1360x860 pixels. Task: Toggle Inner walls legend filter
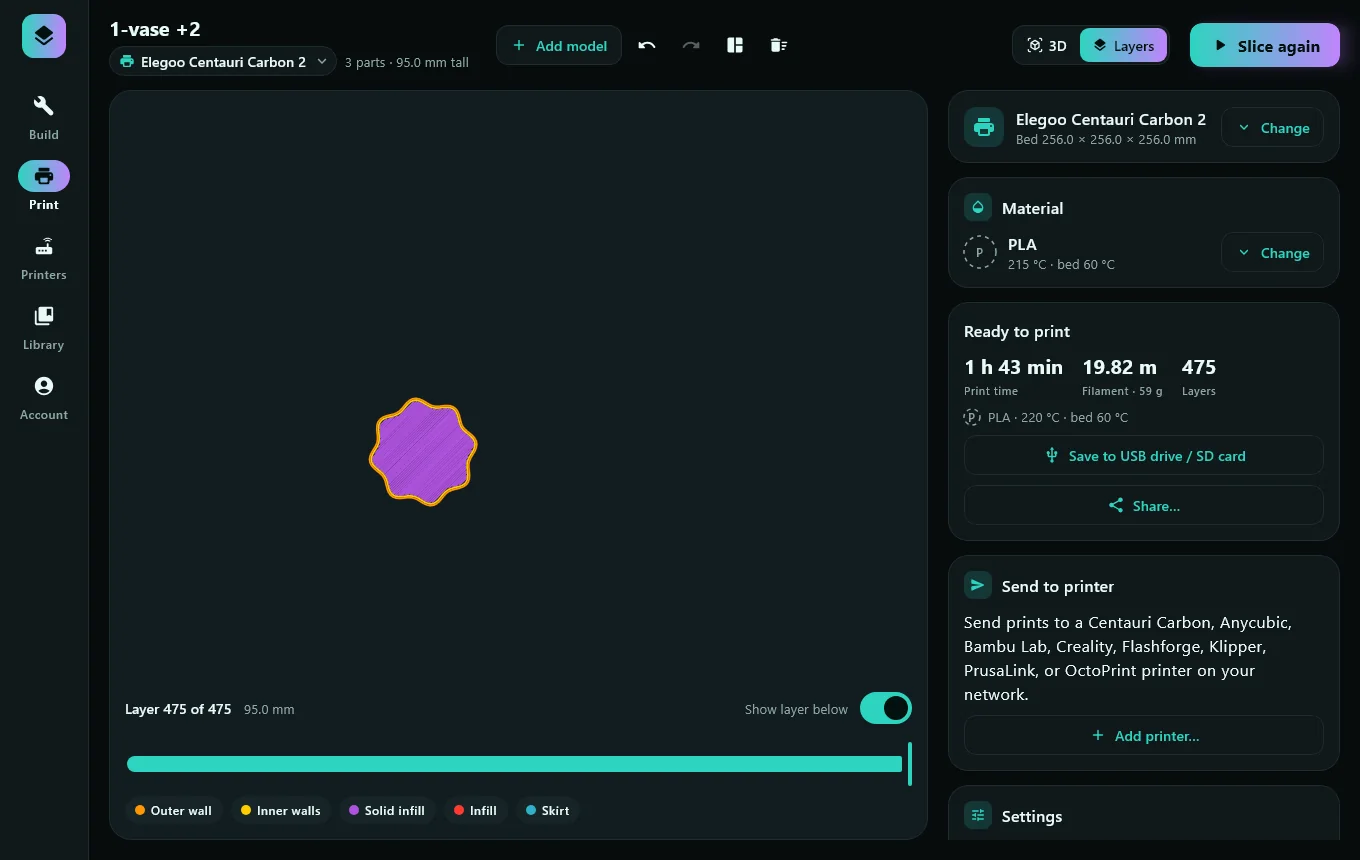point(281,810)
